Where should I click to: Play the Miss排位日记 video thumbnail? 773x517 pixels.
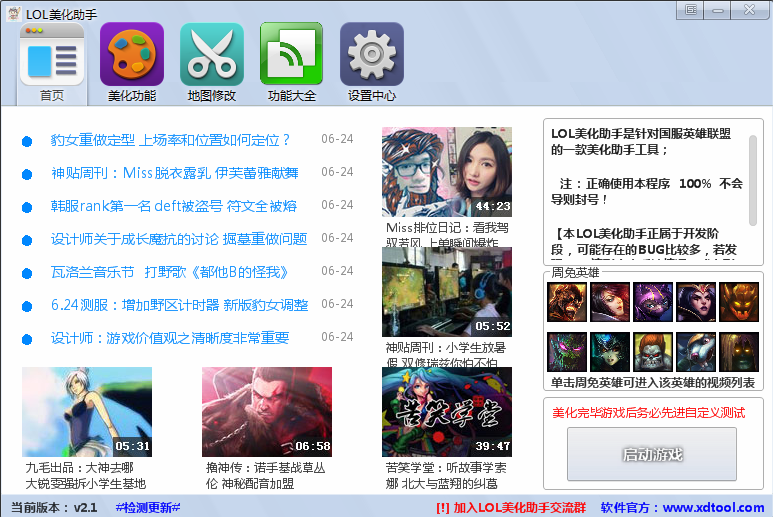(447, 172)
